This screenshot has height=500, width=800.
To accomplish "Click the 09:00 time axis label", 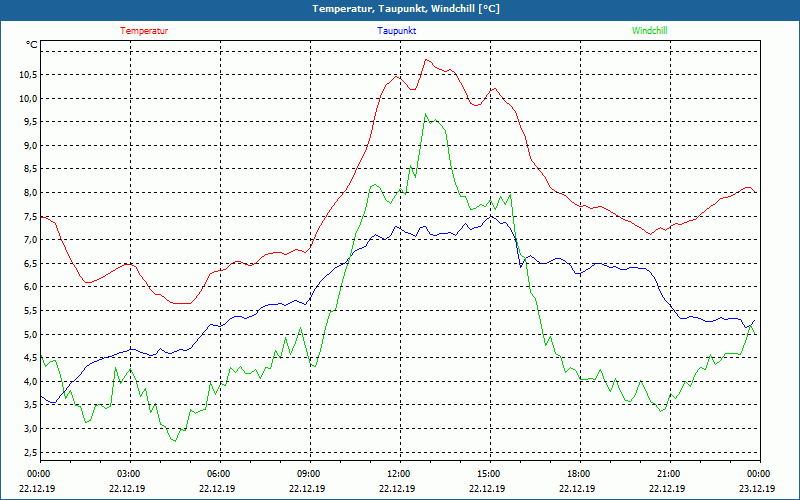I will (x=308, y=474).
